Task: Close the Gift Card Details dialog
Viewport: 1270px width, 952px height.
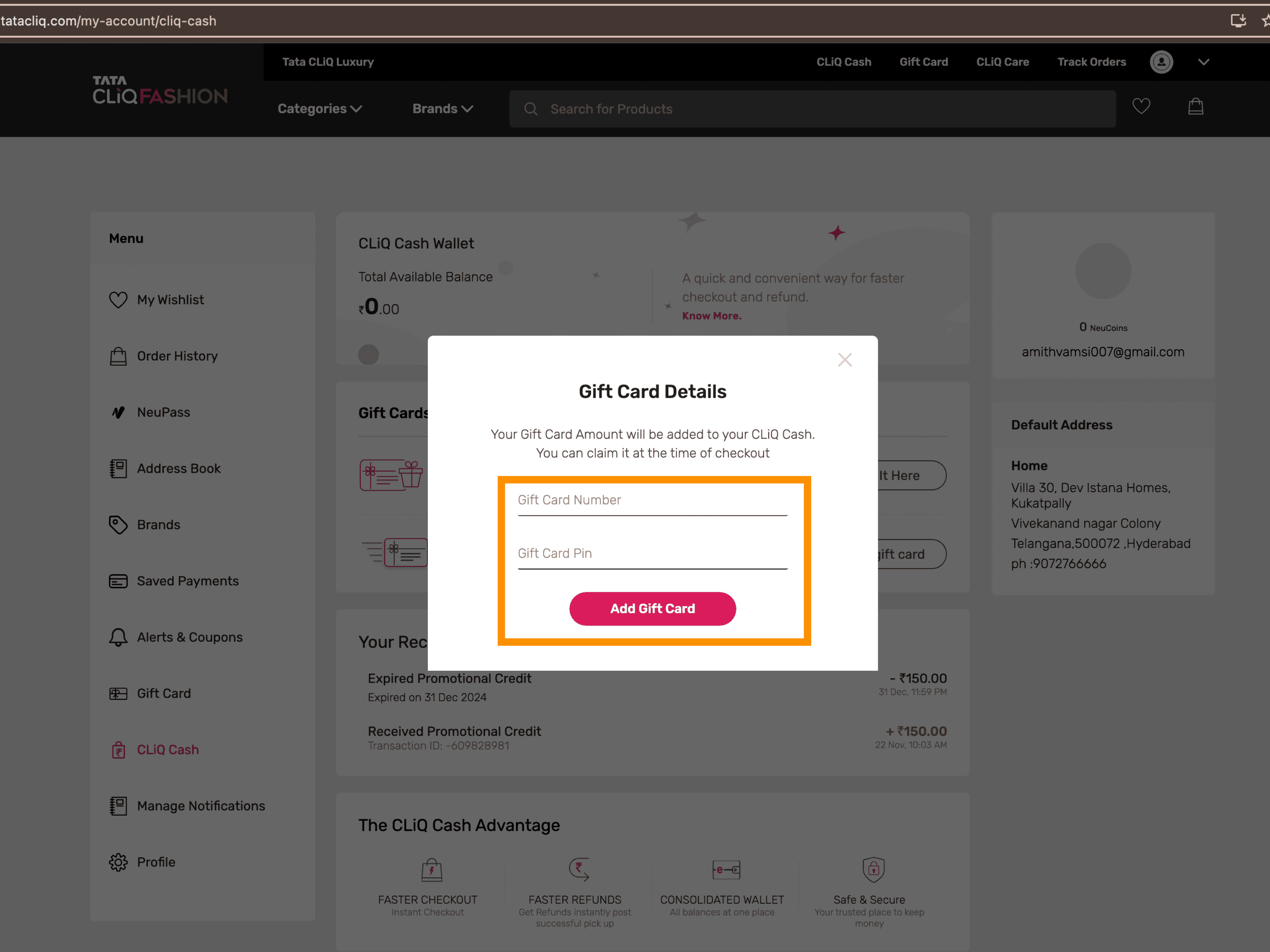Action: [x=845, y=360]
